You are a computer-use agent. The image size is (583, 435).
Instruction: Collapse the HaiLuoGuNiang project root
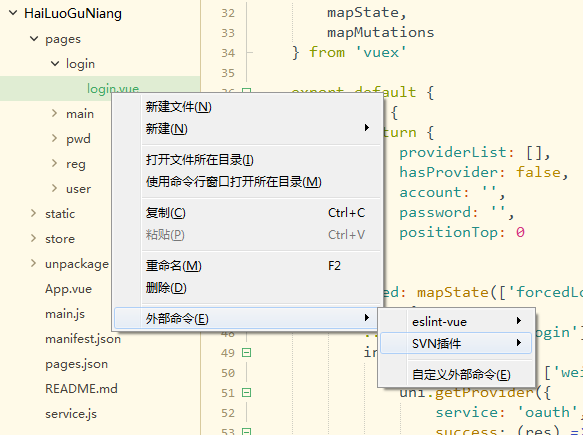click(13, 13)
